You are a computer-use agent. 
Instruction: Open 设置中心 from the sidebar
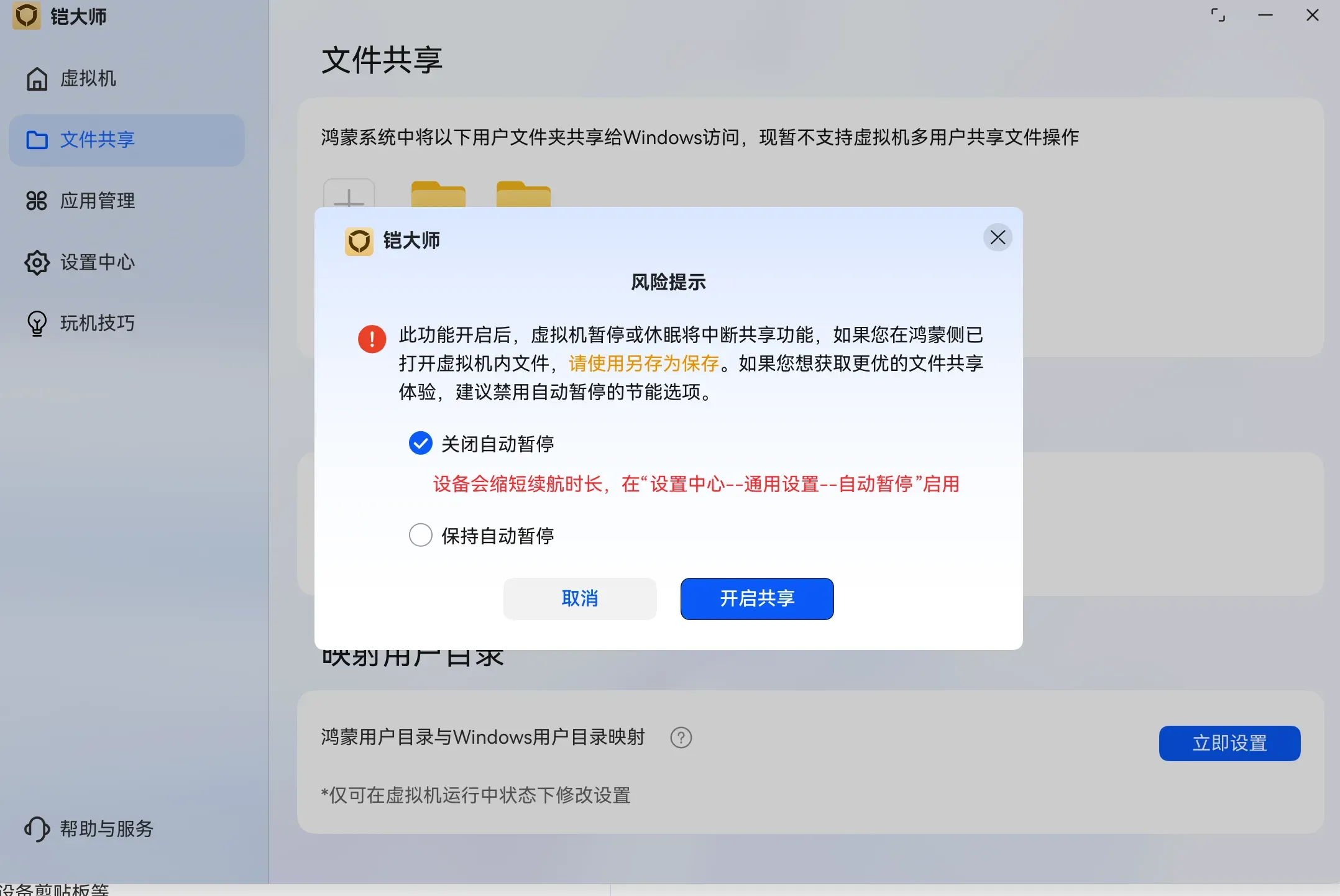[127, 262]
